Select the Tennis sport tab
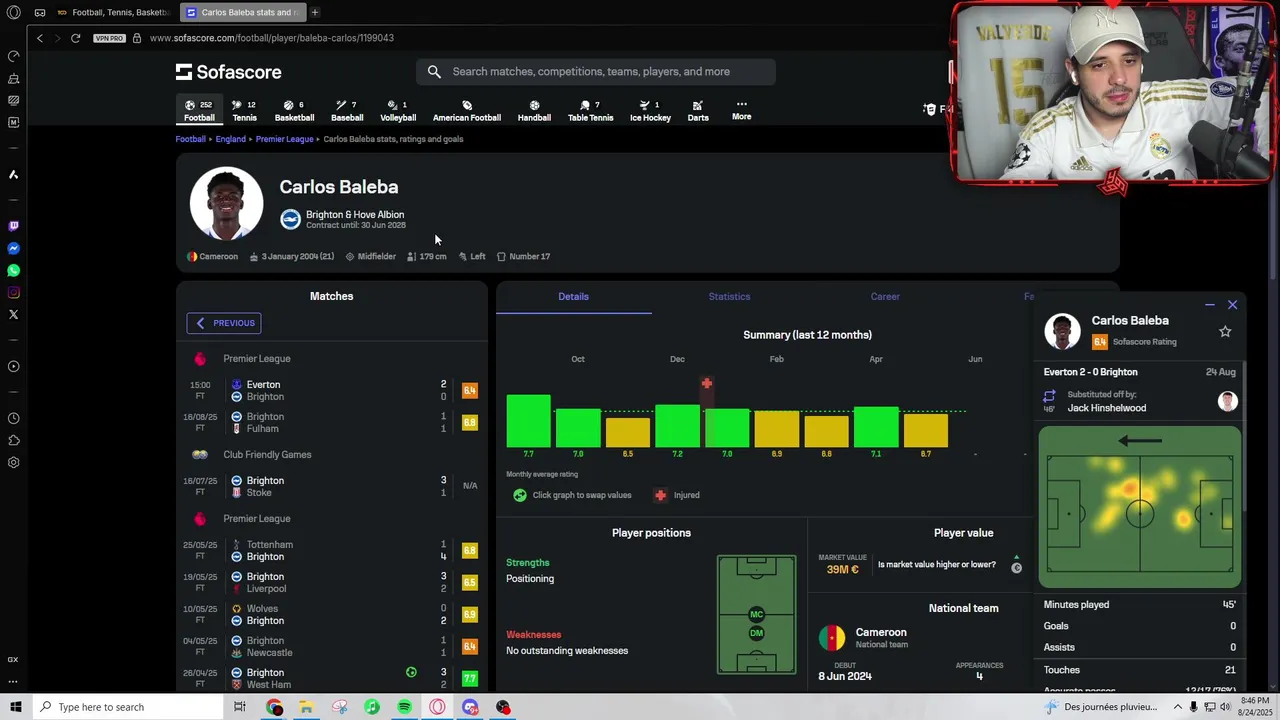The image size is (1280, 720). pyautogui.click(x=244, y=111)
